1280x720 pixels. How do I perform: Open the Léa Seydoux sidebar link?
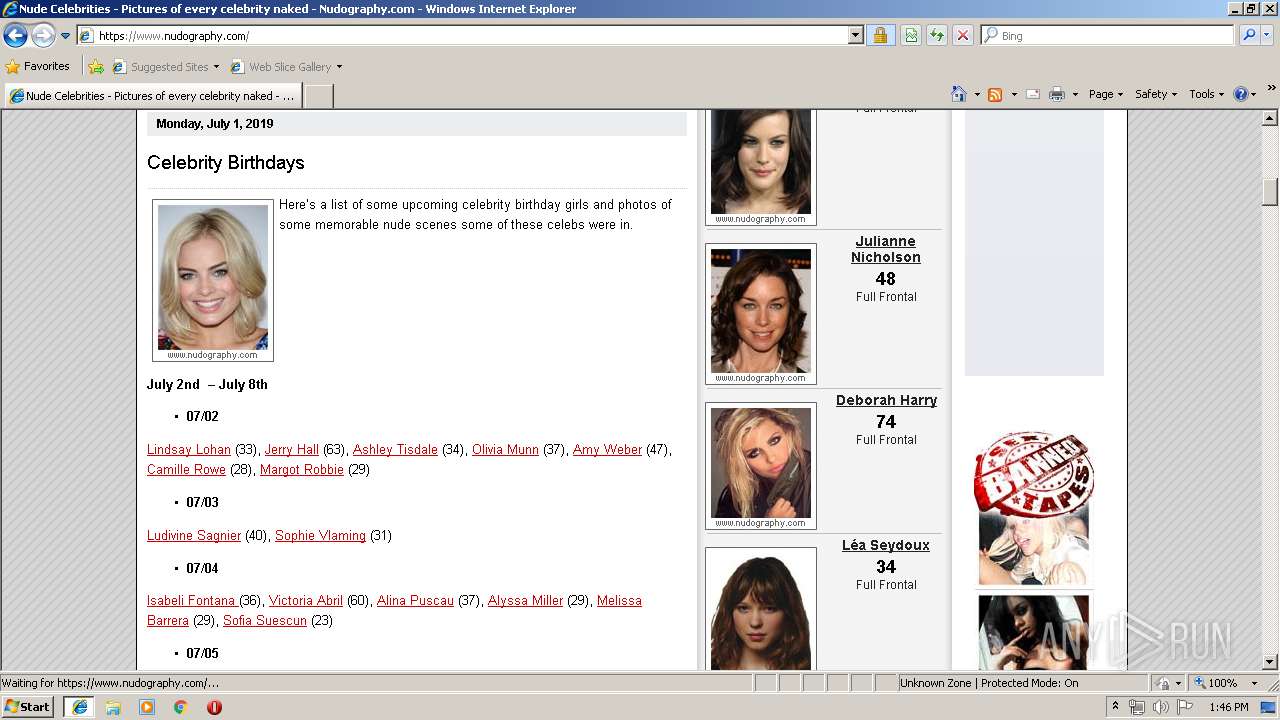tap(886, 545)
